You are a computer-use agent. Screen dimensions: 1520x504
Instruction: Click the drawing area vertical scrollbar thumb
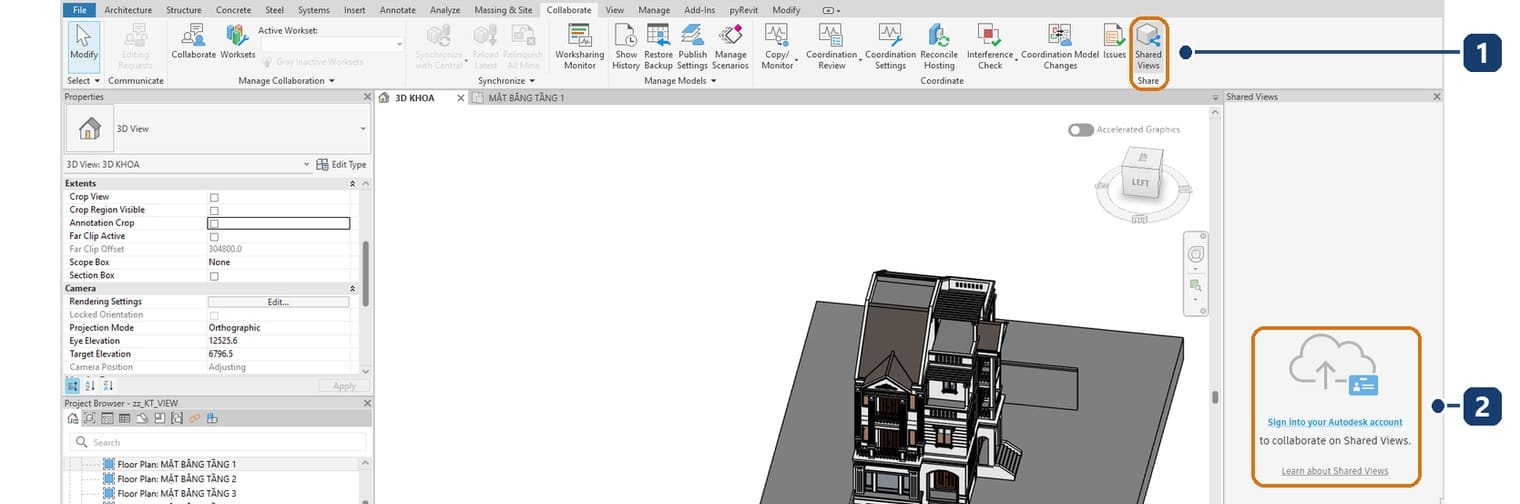[x=1215, y=397]
